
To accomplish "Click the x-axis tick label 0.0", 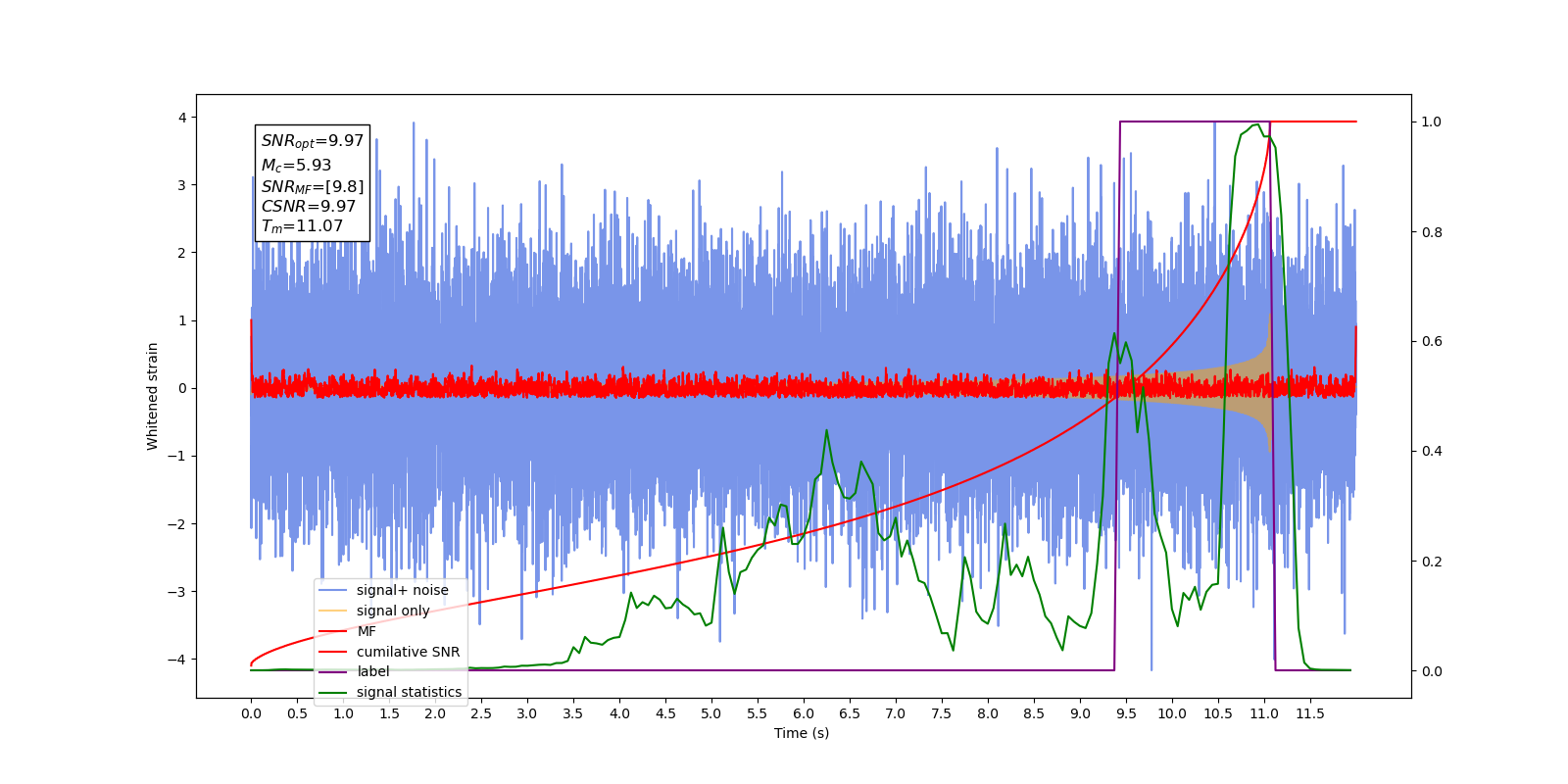I will pos(251,713).
